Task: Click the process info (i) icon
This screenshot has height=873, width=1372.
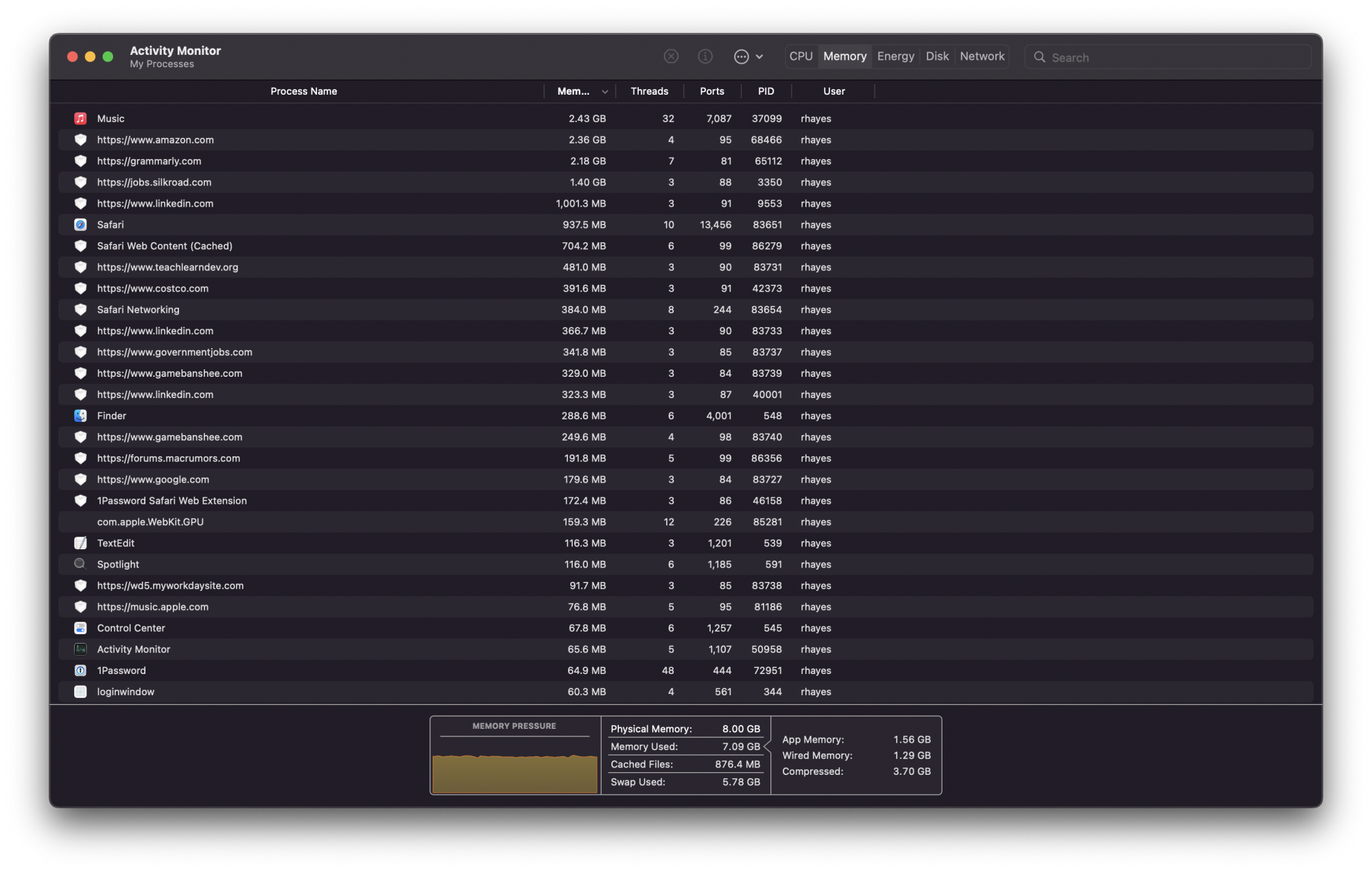Action: click(x=705, y=57)
